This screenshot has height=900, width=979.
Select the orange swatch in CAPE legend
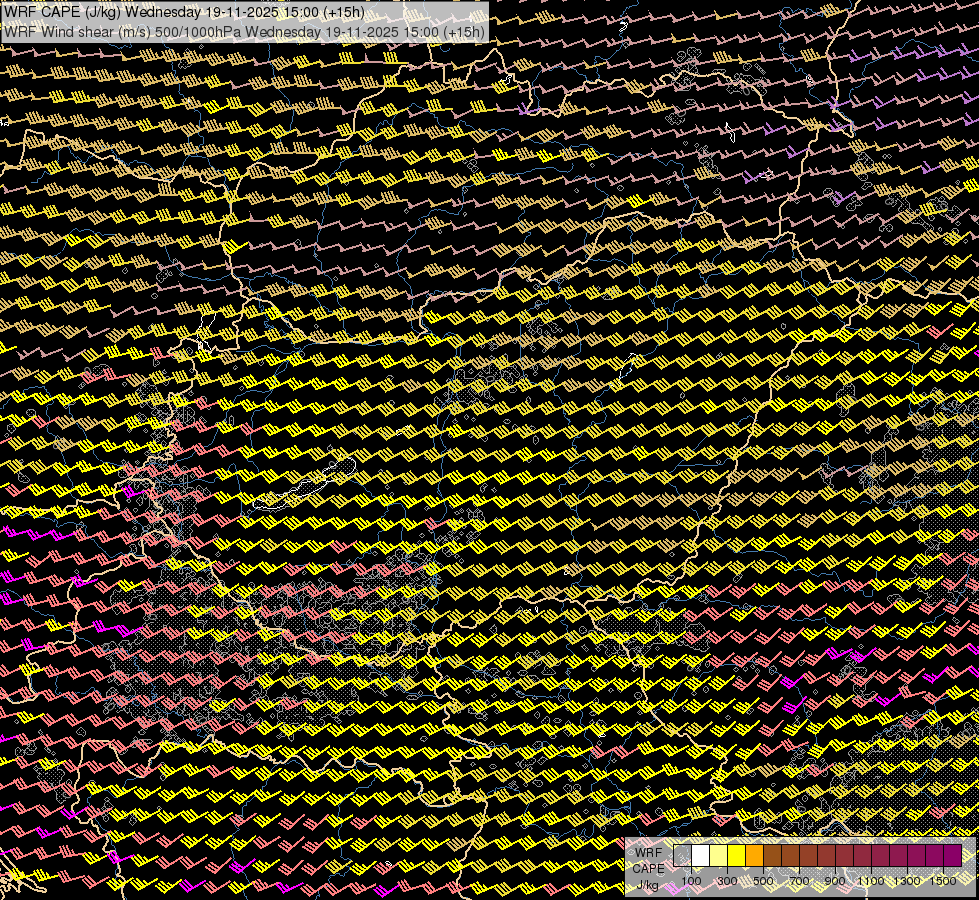coord(755,856)
